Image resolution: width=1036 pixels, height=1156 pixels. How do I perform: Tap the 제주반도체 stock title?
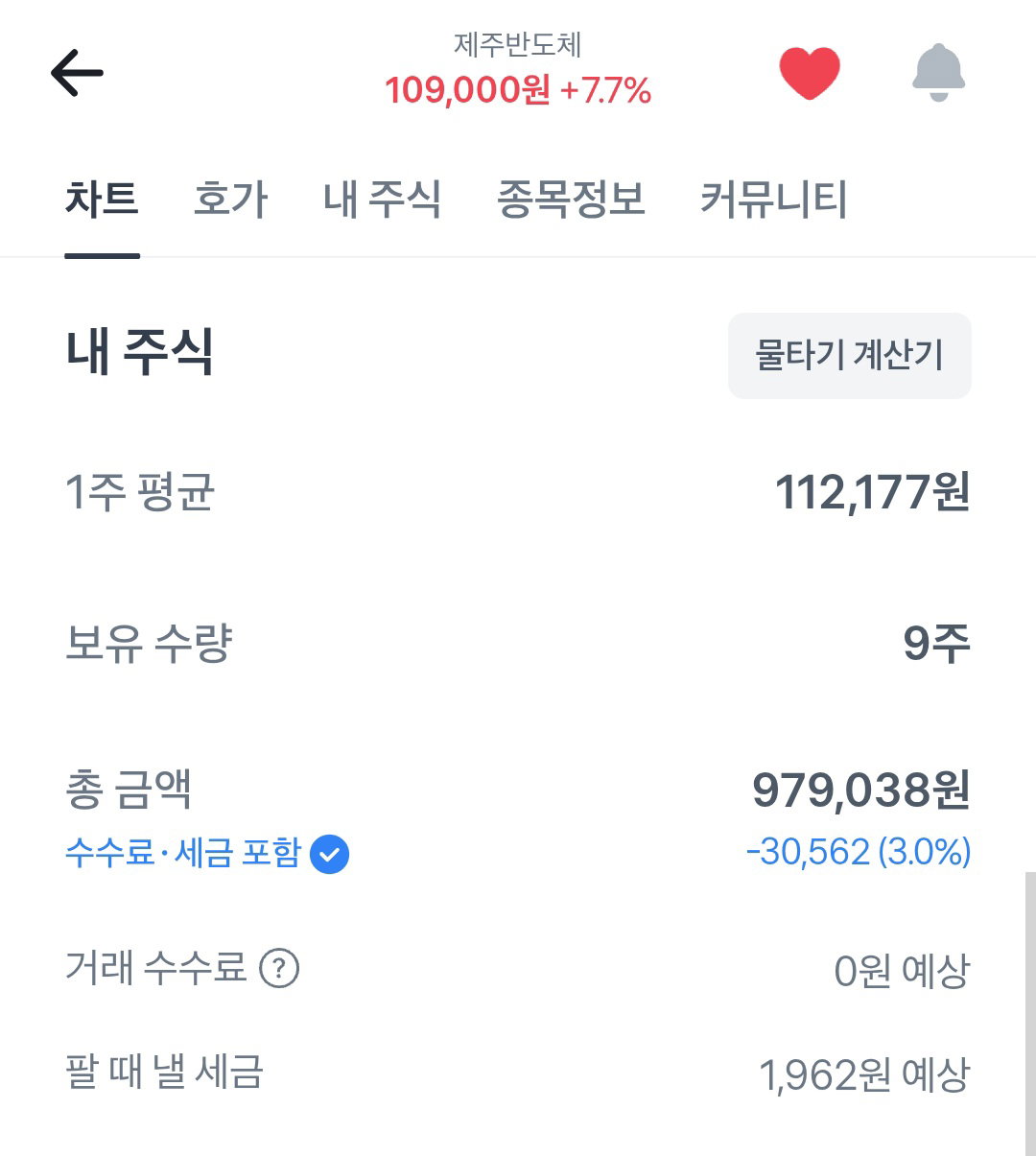pyautogui.click(x=518, y=44)
